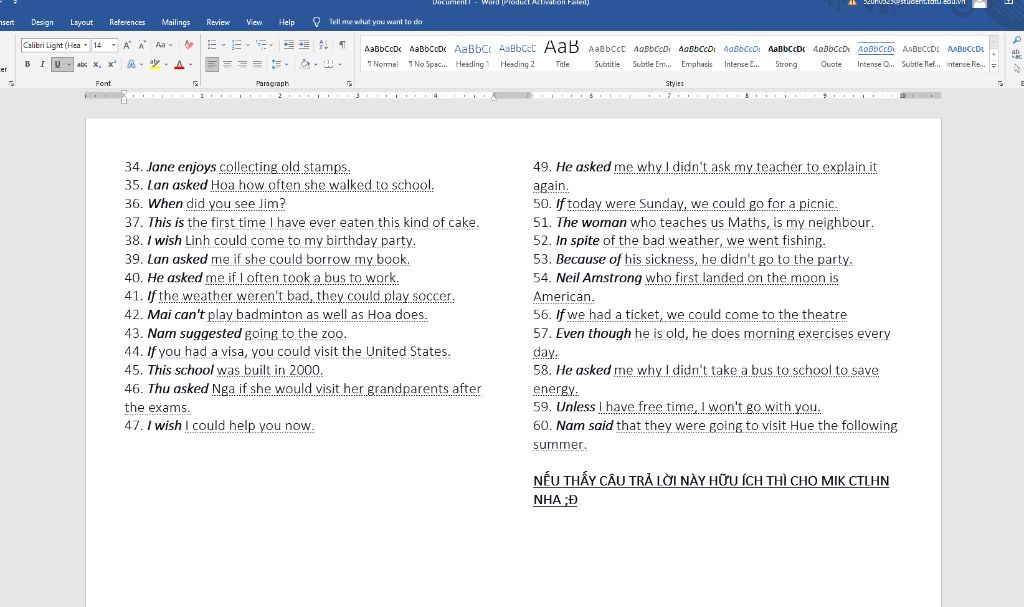Apply the No Spacing style
The height and width of the screenshot is (607, 1024).
click(428, 55)
